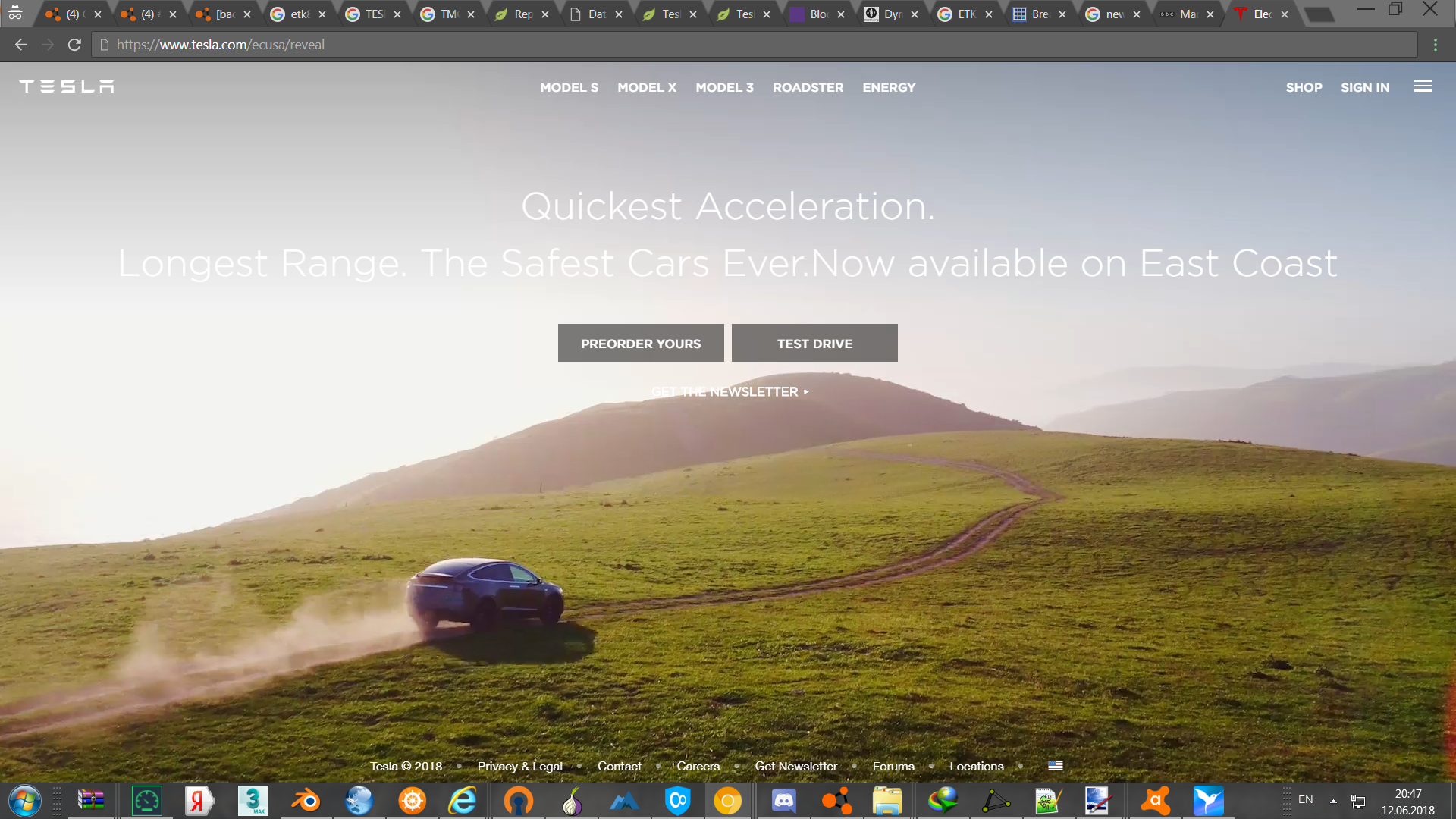This screenshot has height=819, width=1456.
Task: Show hidden system tray icons
Action: [1333, 801]
